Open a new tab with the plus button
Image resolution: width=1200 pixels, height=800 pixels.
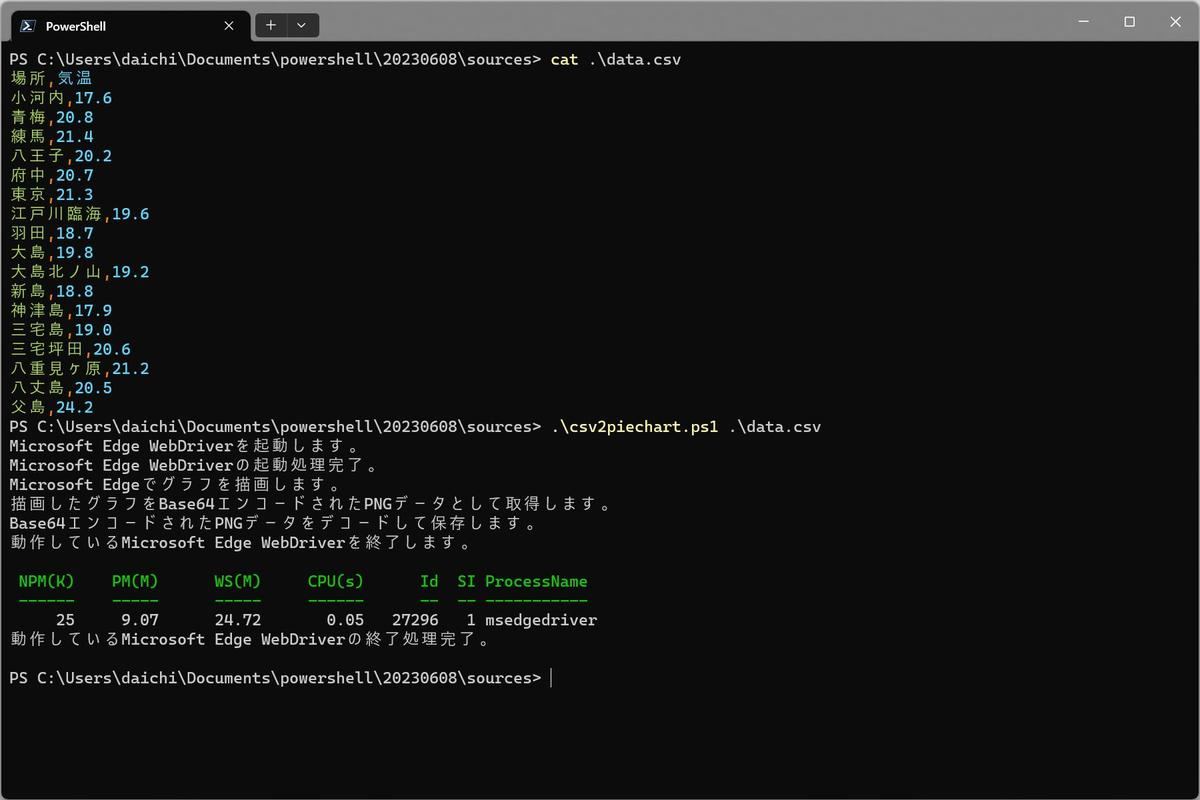click(x=271, y=26)
